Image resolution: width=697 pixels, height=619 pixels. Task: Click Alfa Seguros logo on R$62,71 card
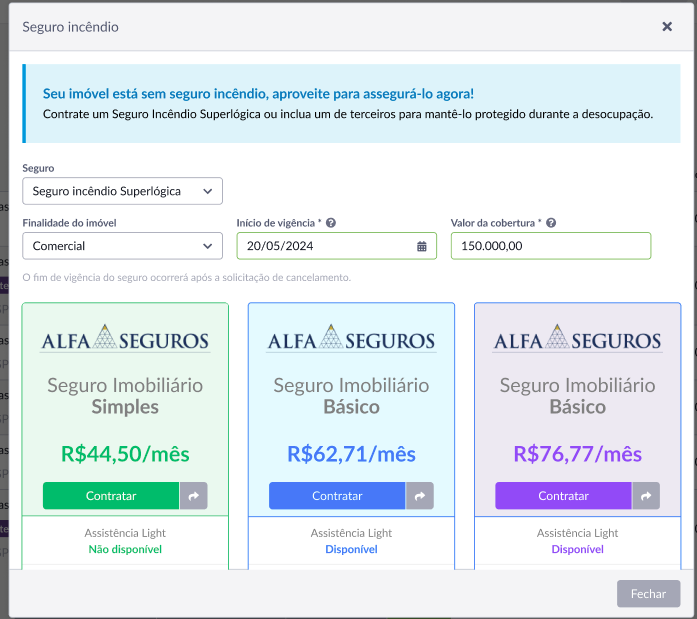(351, 339)
